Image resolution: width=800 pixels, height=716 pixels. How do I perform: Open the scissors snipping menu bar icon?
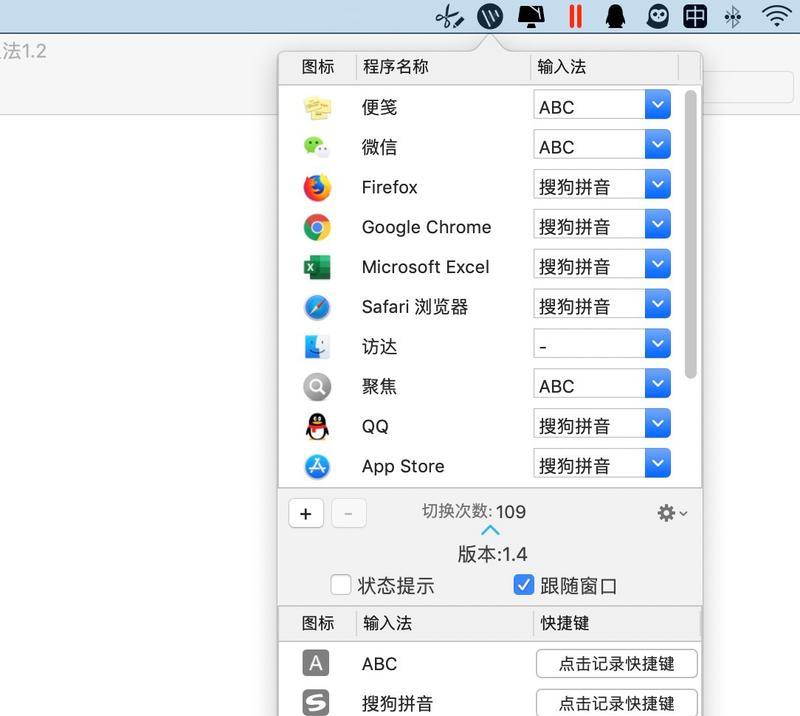[449, 16]
